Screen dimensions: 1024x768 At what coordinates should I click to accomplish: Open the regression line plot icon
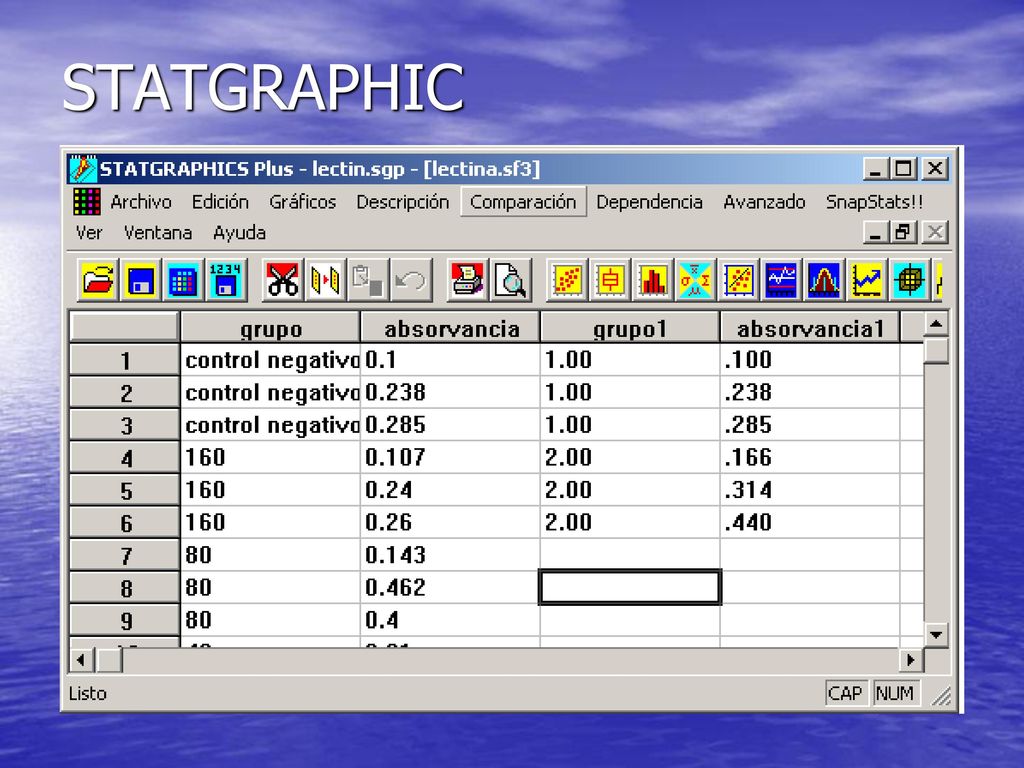[x=738, y=280]
